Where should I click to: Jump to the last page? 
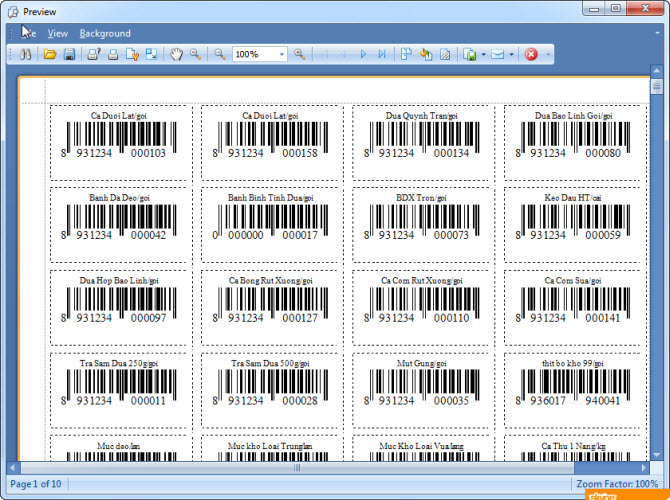tap(382, 54)
